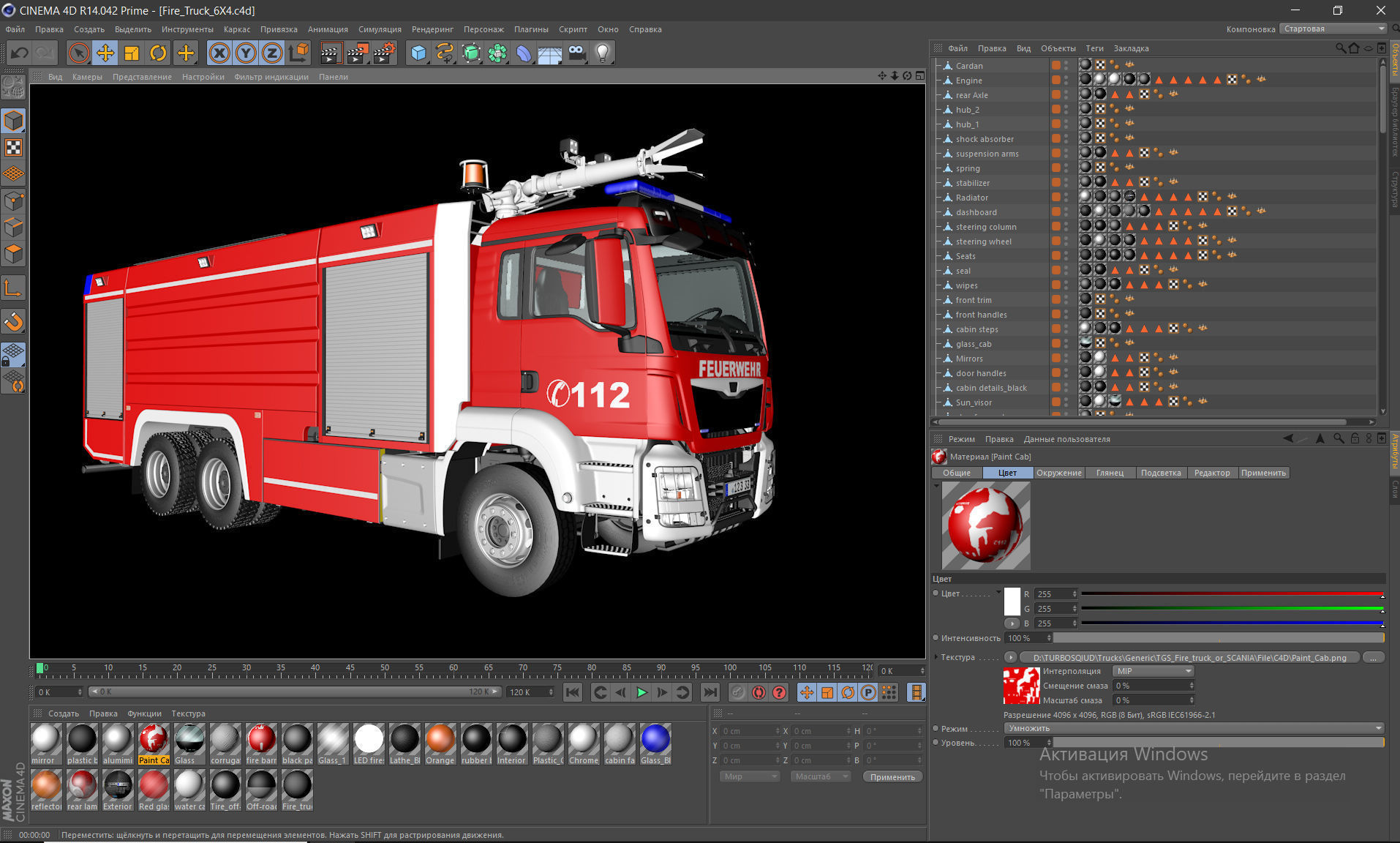Open the Масштаб dropdown
Image resolution: width=1400 pixels, height=843 pixels.
pyautogui.click(x=820, y=776)
